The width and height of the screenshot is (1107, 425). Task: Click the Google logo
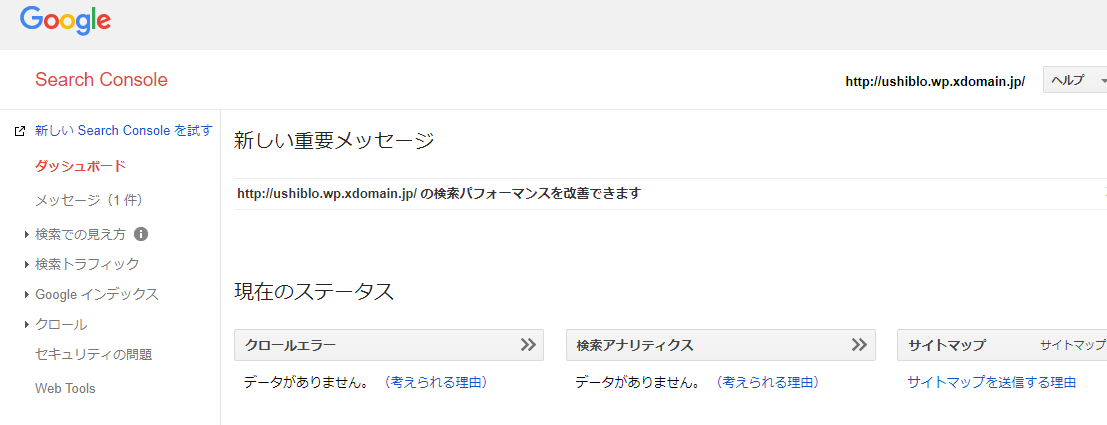(x=65, y=20)
